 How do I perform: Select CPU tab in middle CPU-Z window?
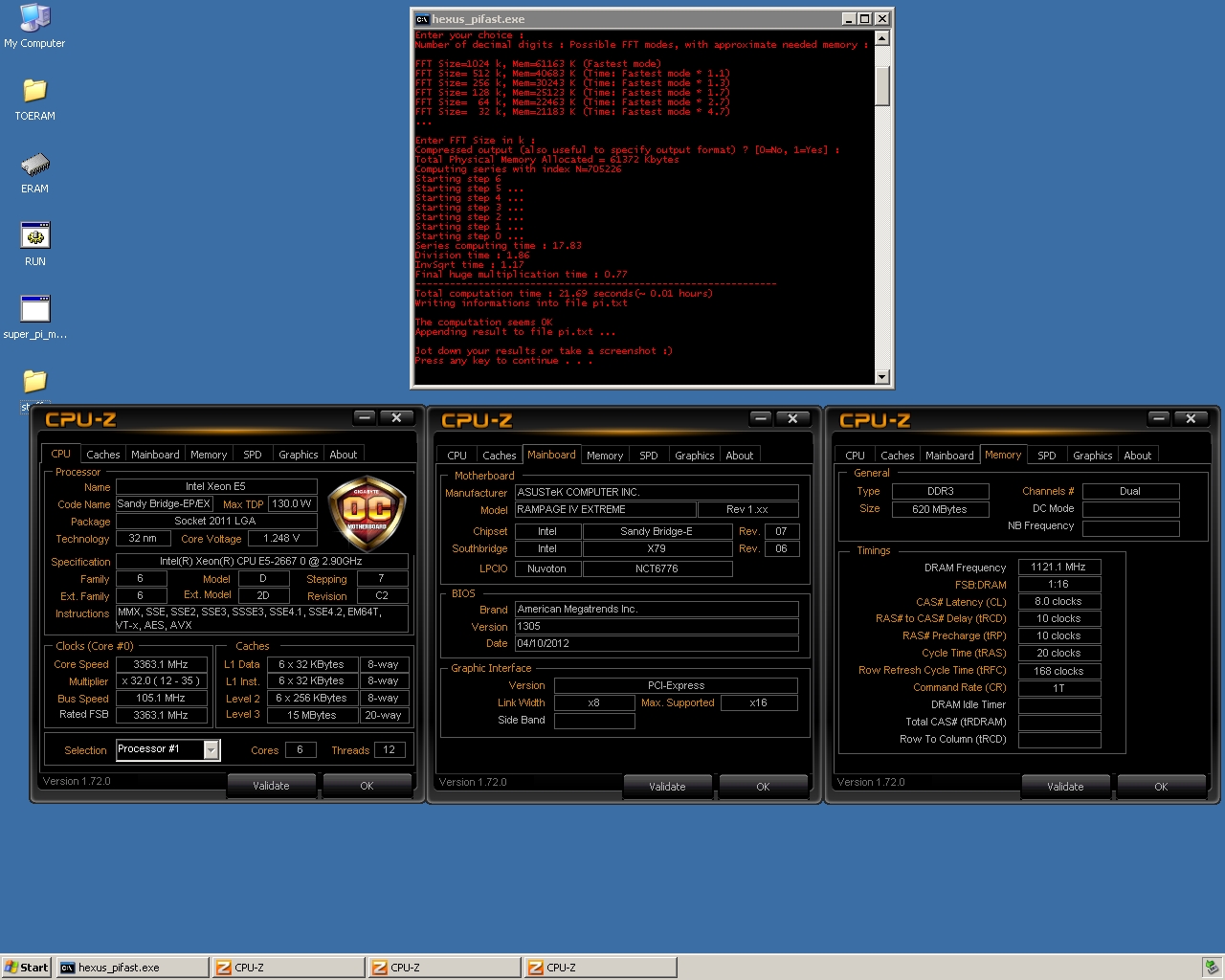457,456
